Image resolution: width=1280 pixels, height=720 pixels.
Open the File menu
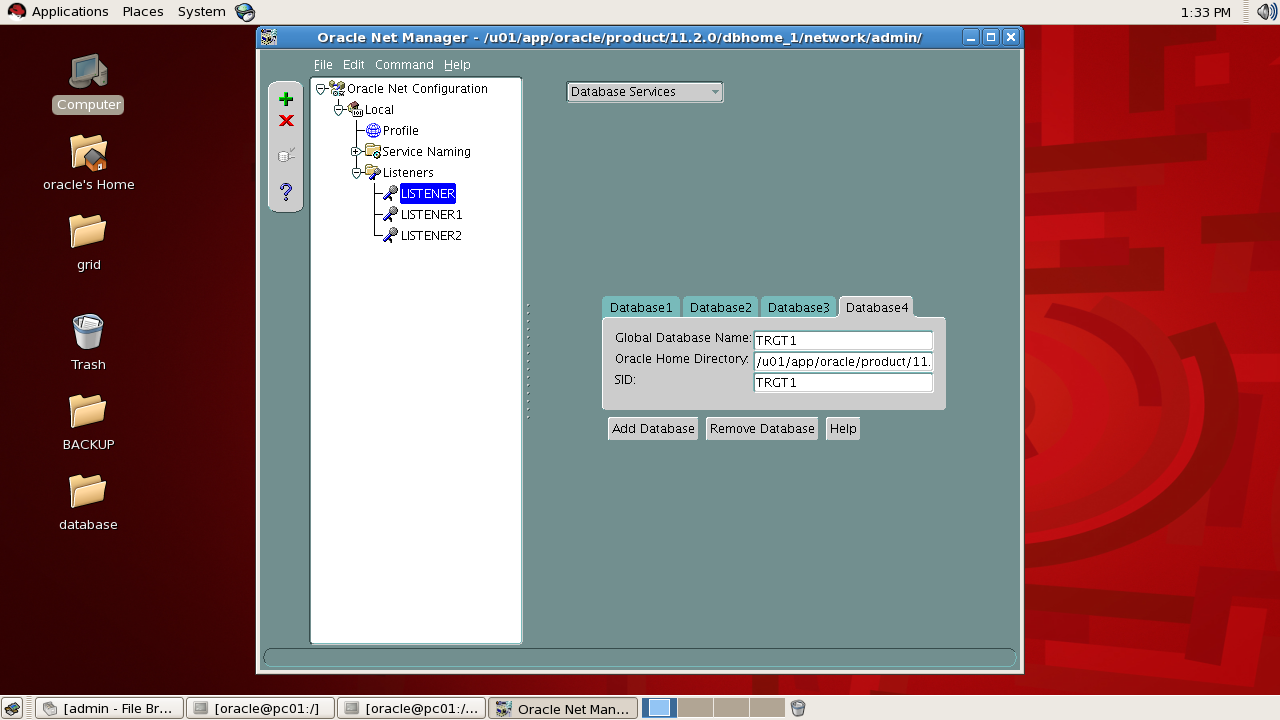[323, 64]
